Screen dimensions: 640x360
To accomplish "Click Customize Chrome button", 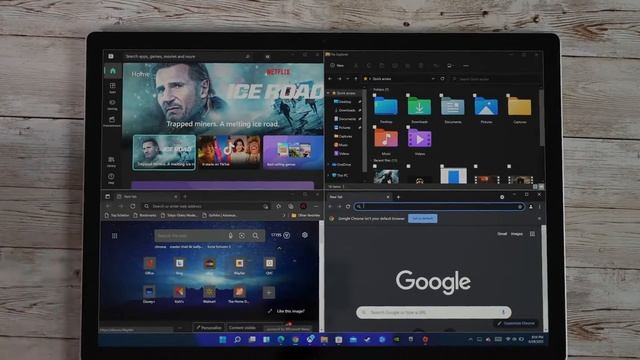I will pyautogui.click(x=516, y=323).
